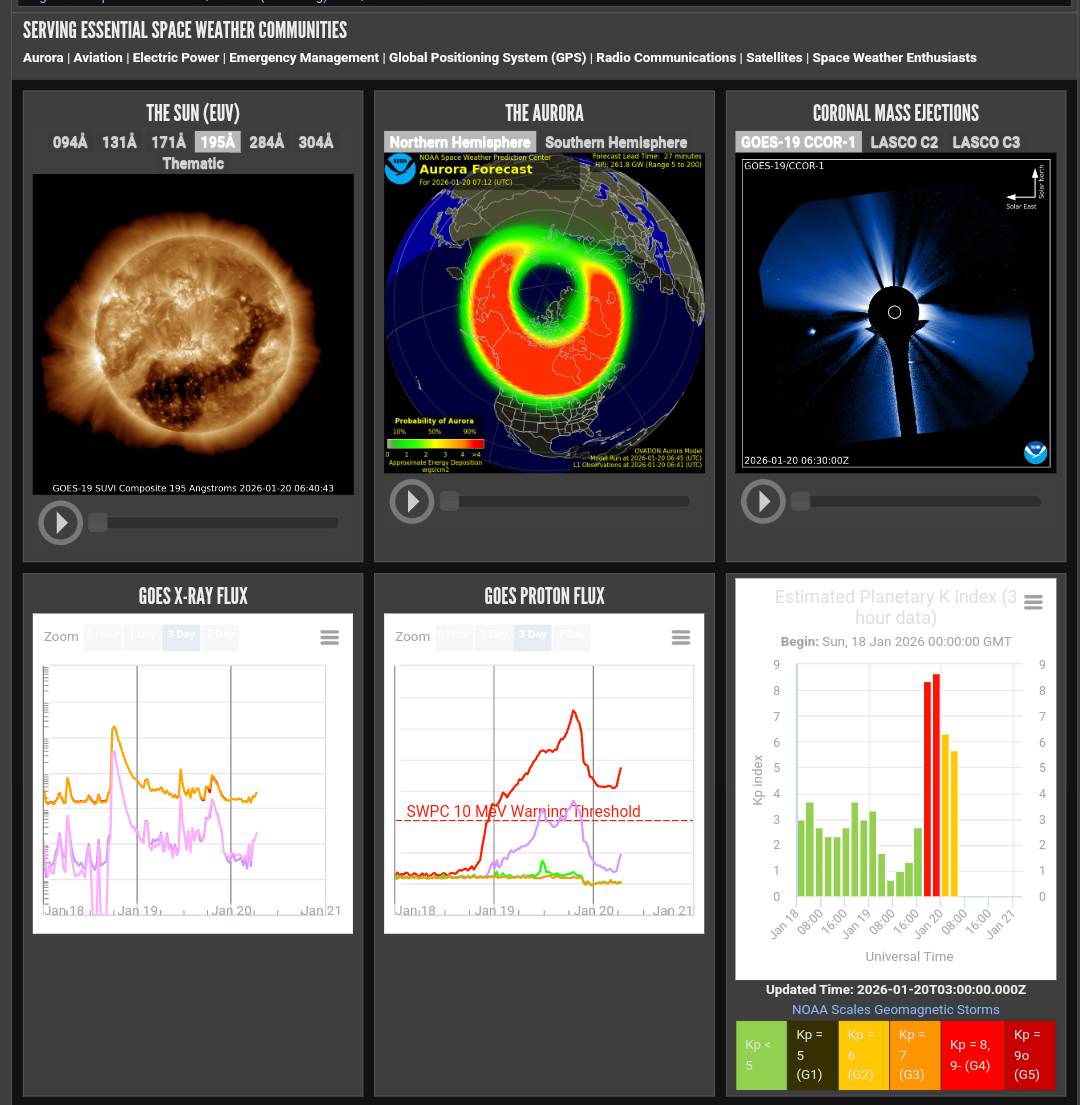Set X-Ray Flux zoom to 7 Day
The width and height of the screenshot is (1080, 1105).
click(221, 636)
